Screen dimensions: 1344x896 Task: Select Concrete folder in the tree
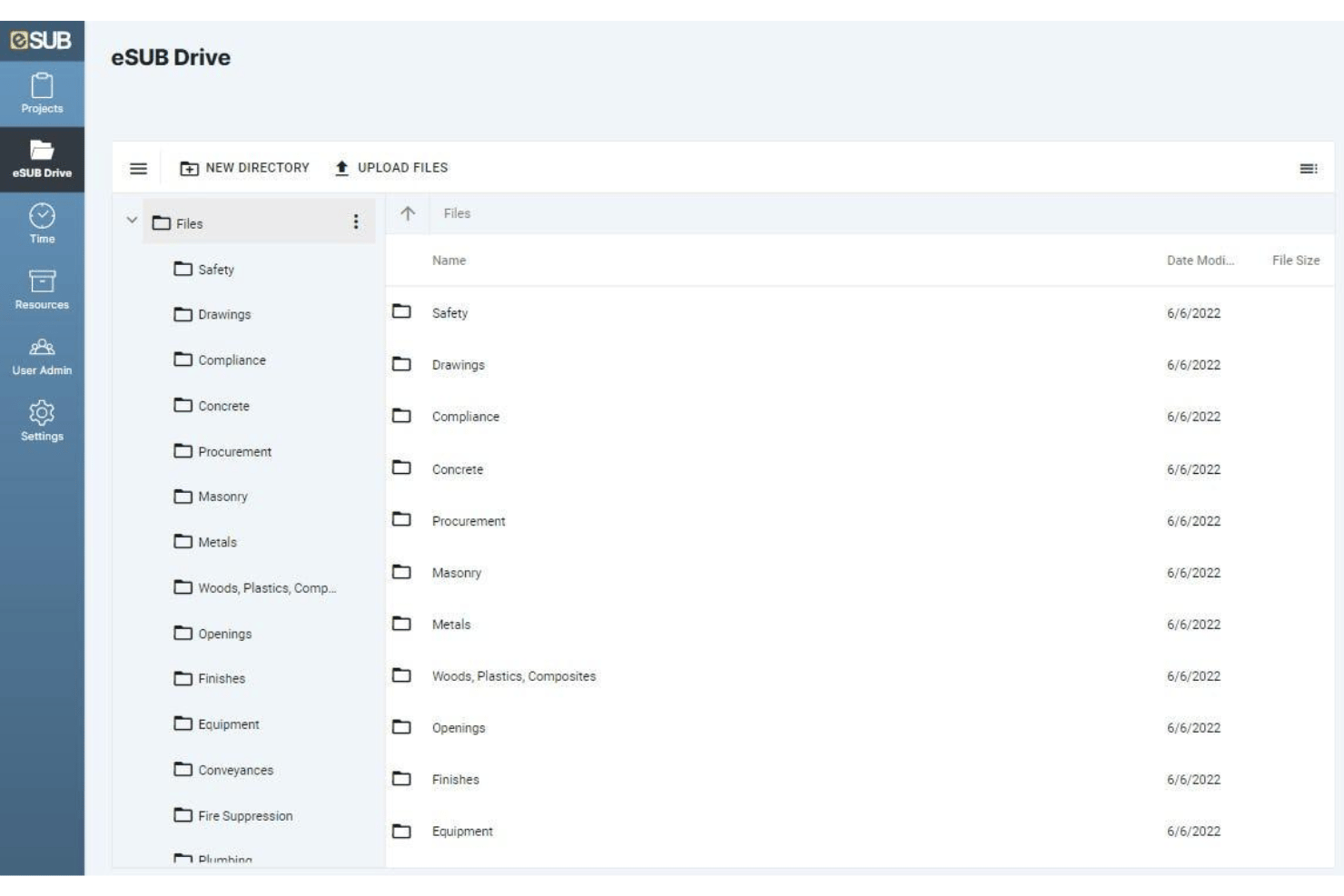(x=212, y=406)
